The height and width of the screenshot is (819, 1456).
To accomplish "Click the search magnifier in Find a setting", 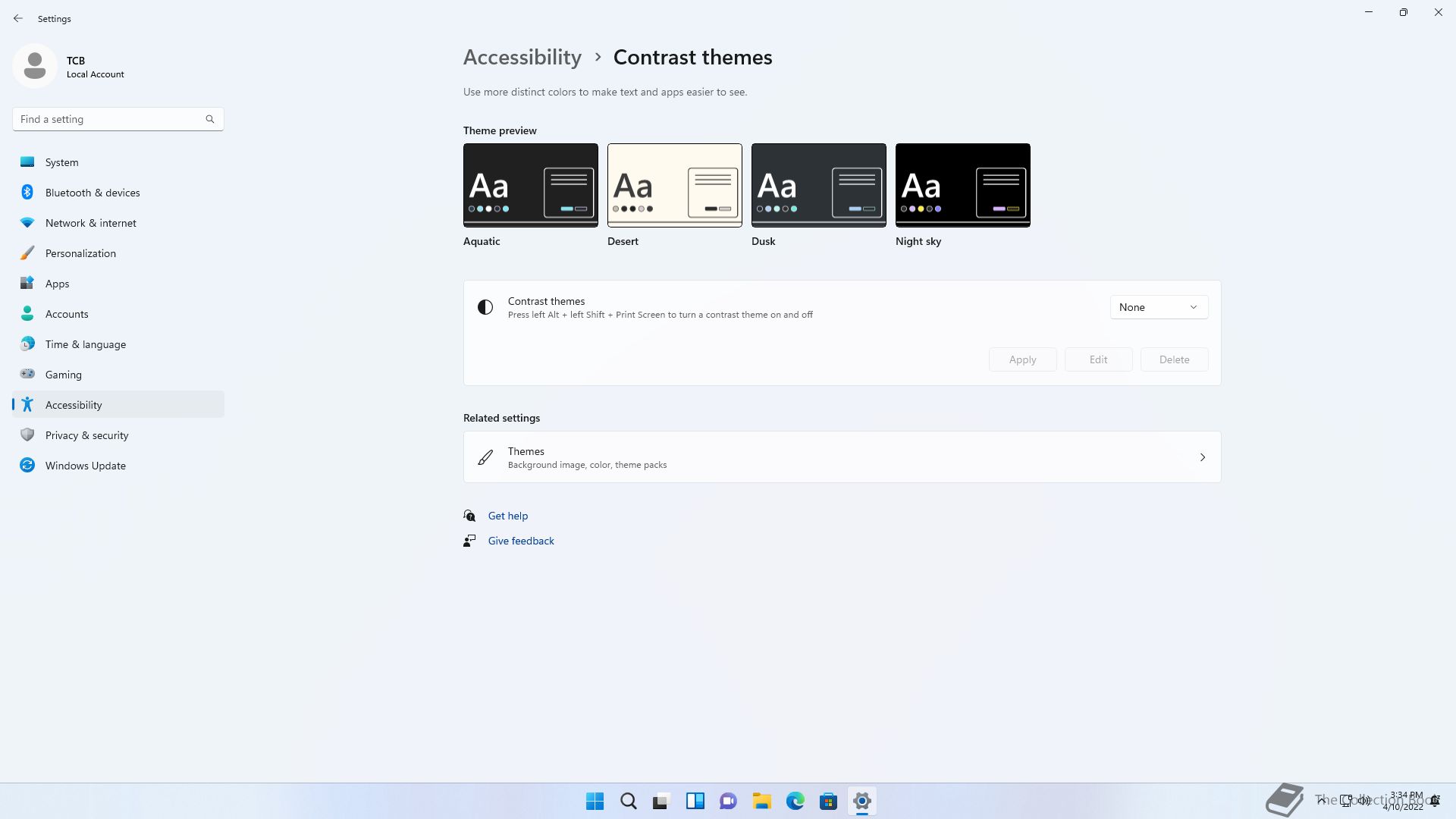I will (210, 119).
